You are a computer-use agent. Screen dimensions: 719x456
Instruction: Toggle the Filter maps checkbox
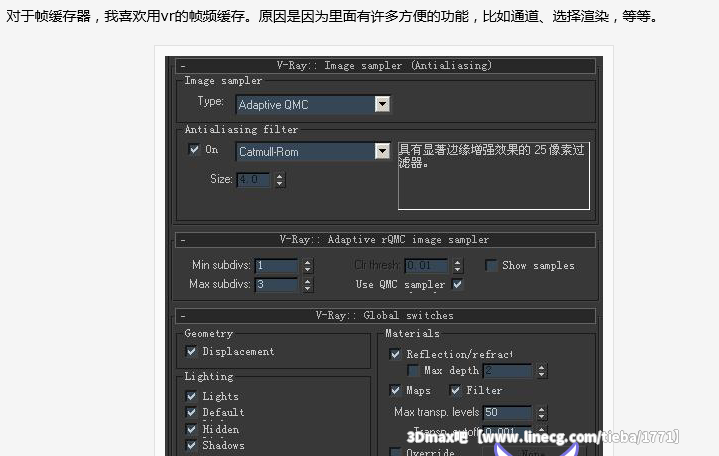(x=455, y=390)
